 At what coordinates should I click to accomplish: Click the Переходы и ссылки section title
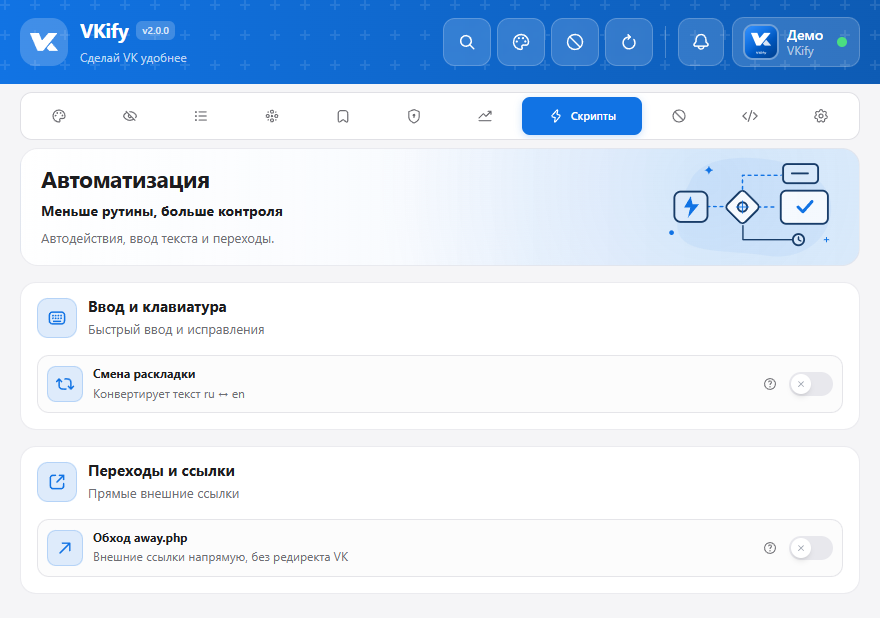point(161,471)
